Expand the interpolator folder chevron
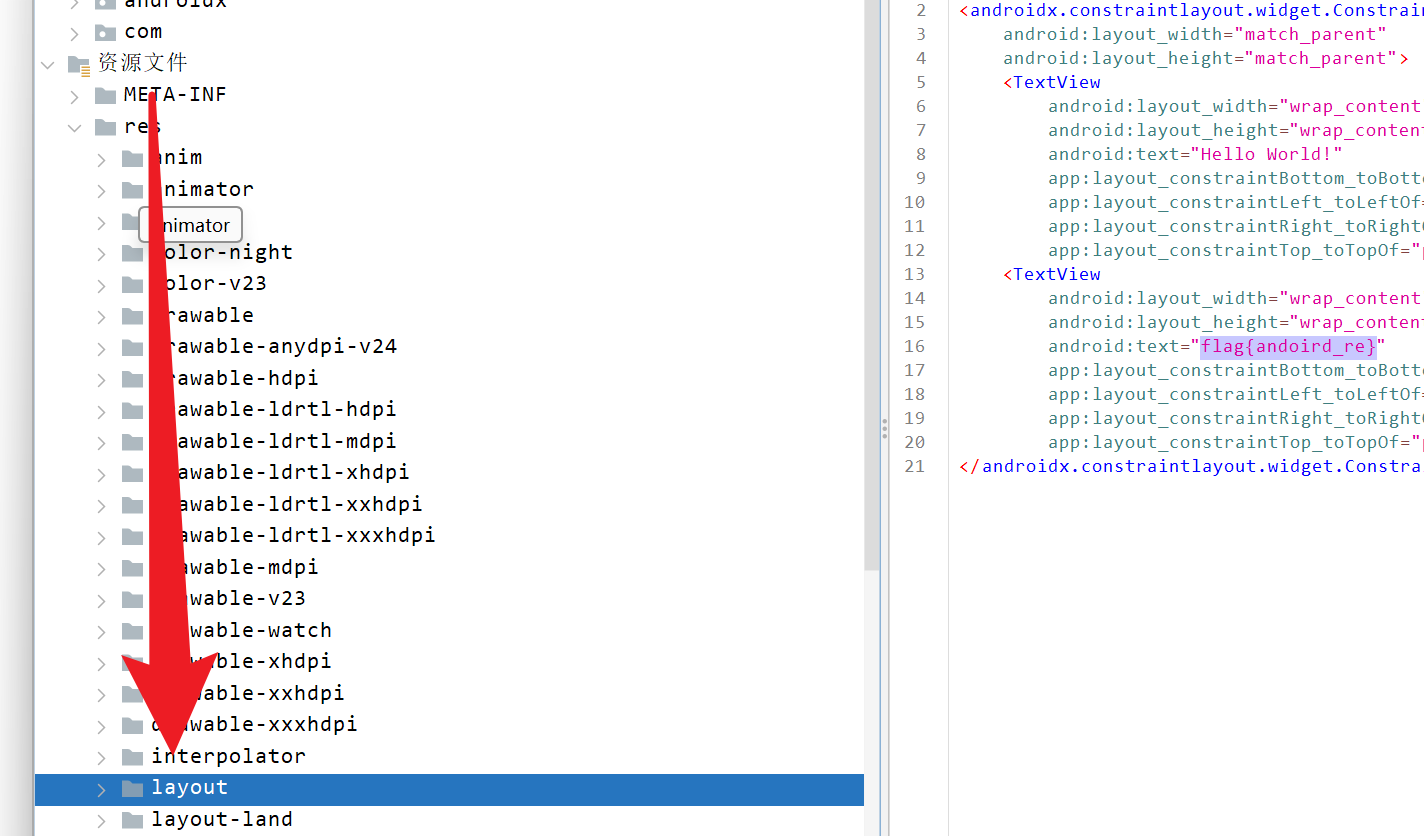The height and width of the screenshot is (836, 1424). coord(102,758)
